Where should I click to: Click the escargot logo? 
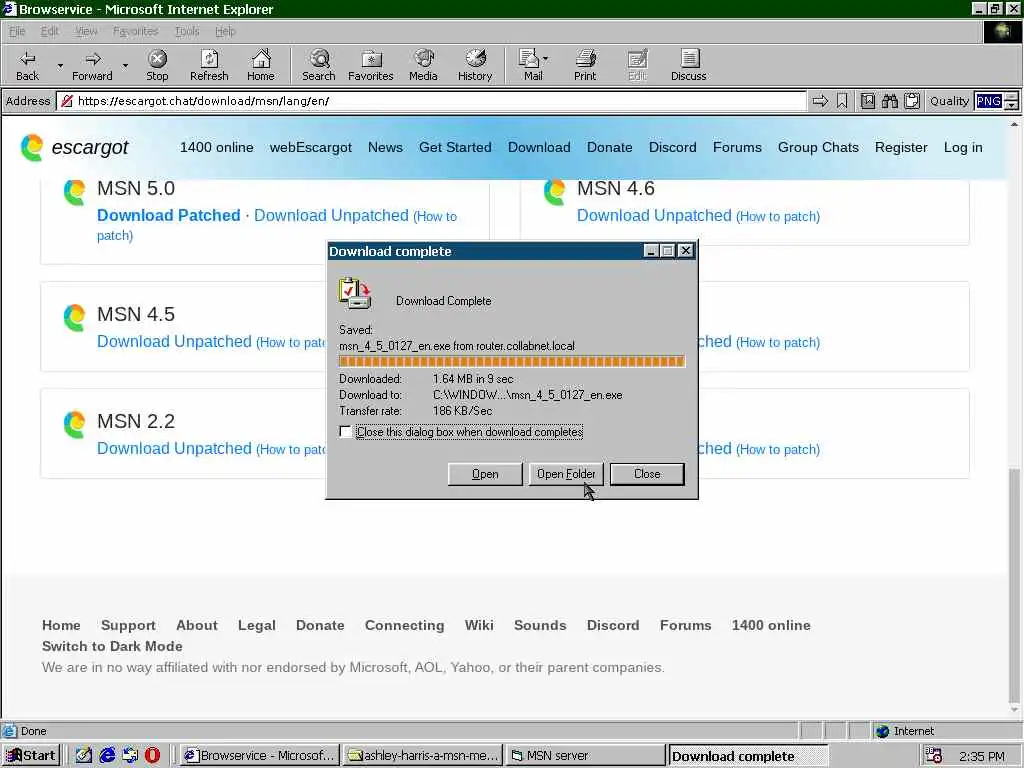(74, 148)
